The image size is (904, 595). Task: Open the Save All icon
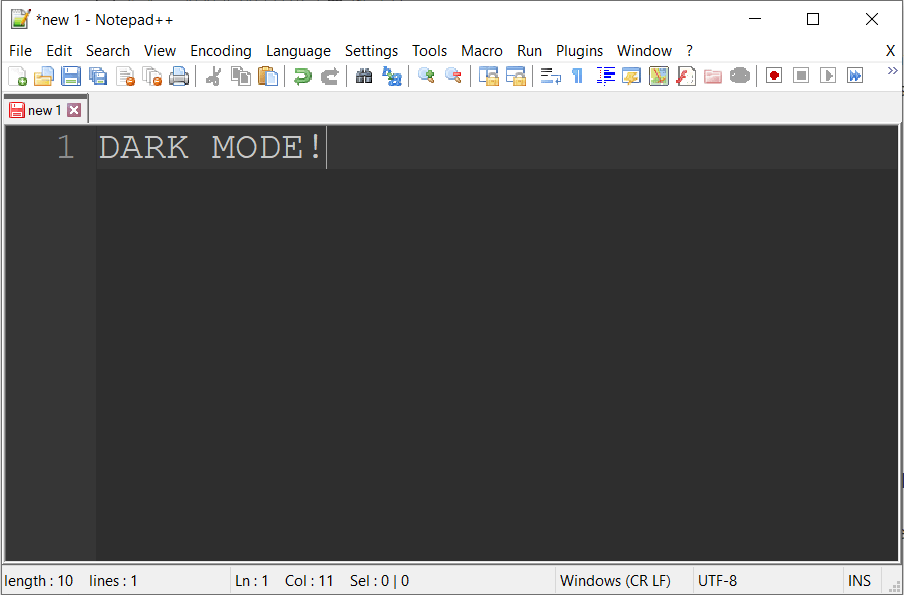pyautogui.click(x=98, y=75)
